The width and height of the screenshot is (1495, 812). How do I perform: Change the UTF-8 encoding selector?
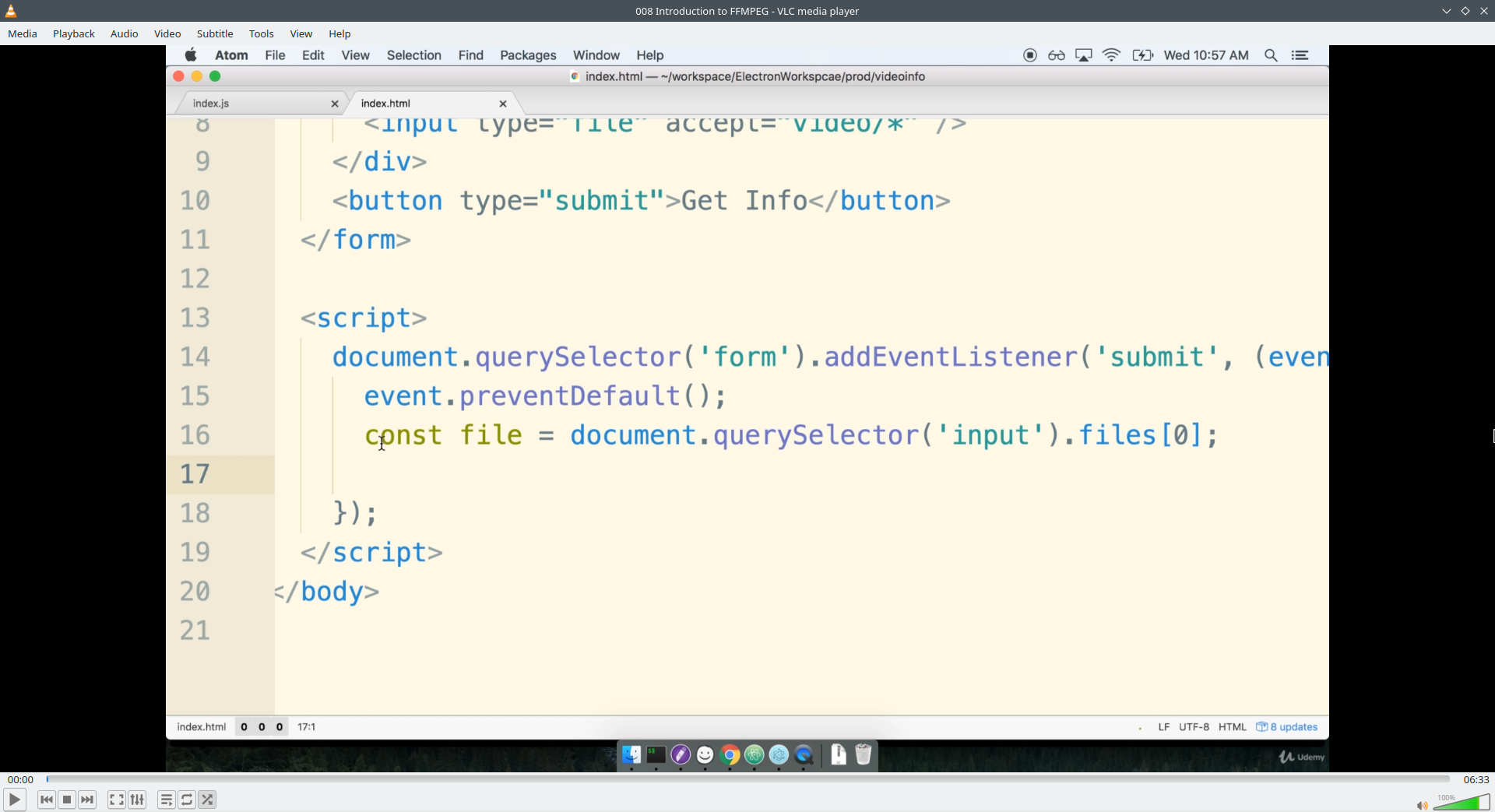point(1194,727)
